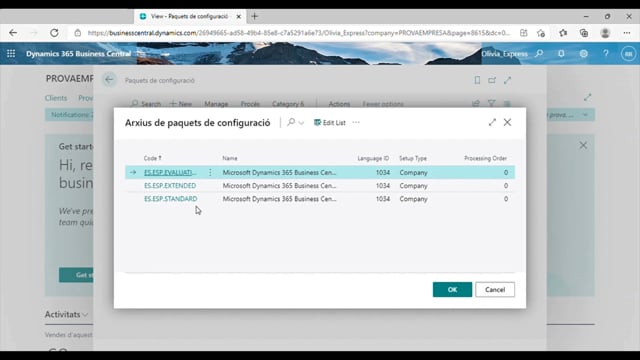This screenshot has height=360, width=640.
Task: Click bookmark icon on Paquets de configuració page
Action: tap(477, 80)
